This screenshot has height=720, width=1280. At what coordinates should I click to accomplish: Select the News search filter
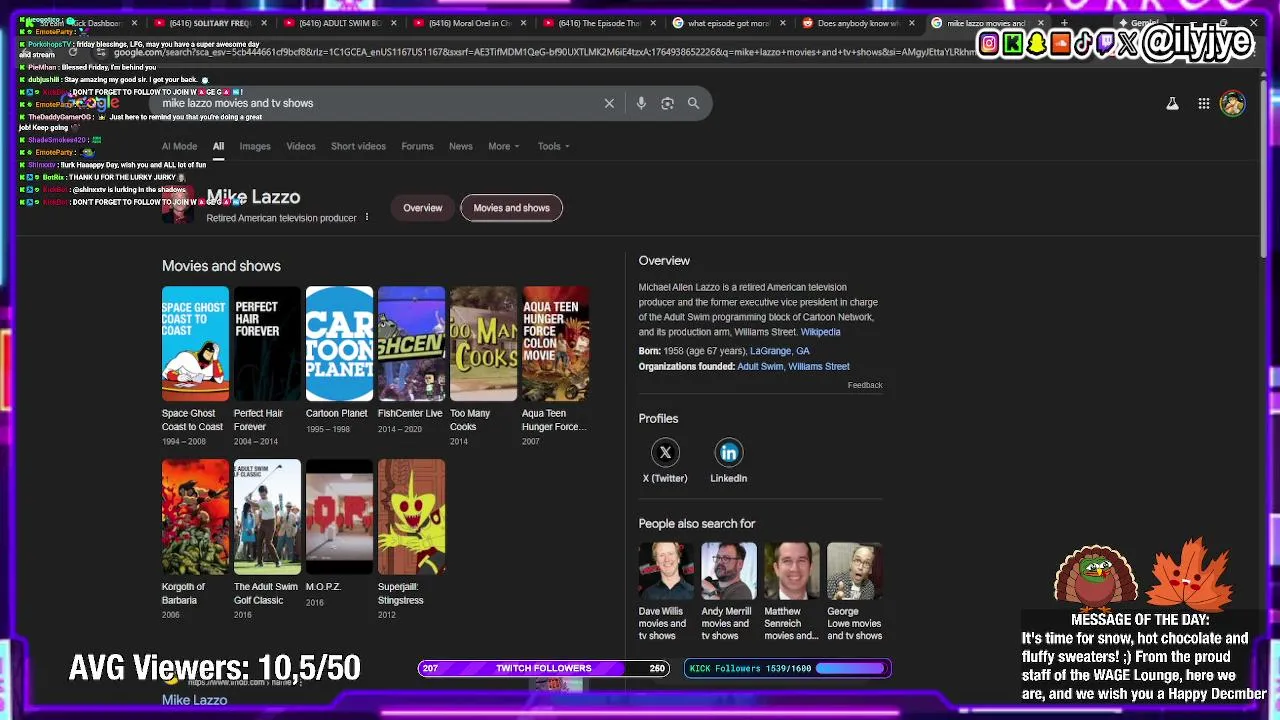(461, 146)
